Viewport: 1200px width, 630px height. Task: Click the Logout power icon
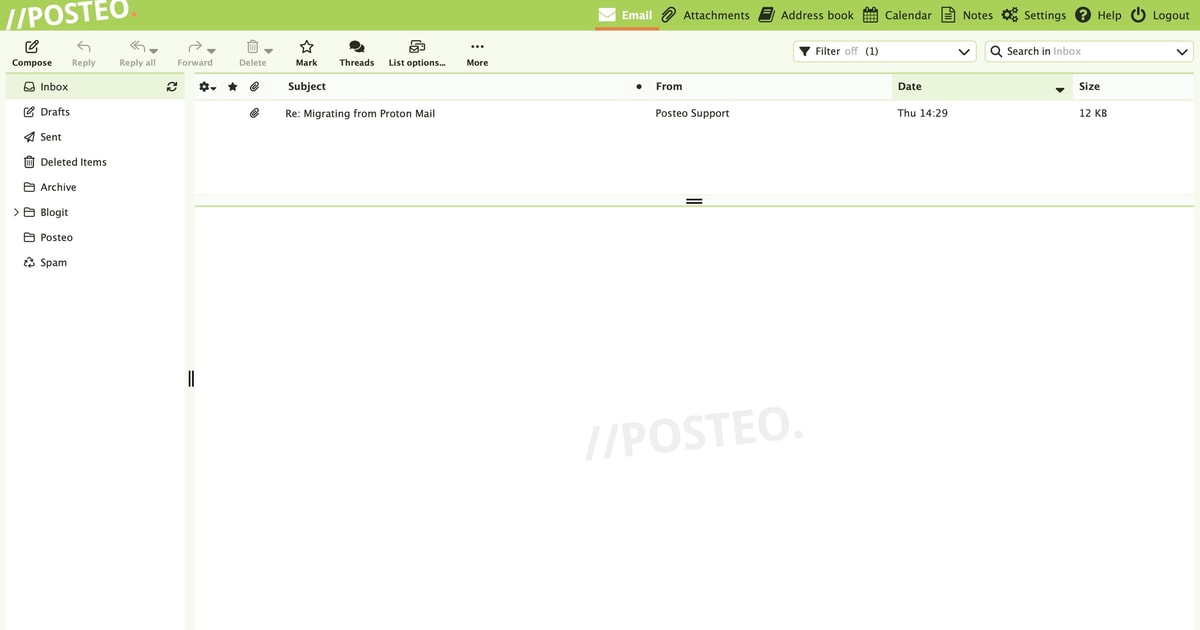(x=1138, y=15)
